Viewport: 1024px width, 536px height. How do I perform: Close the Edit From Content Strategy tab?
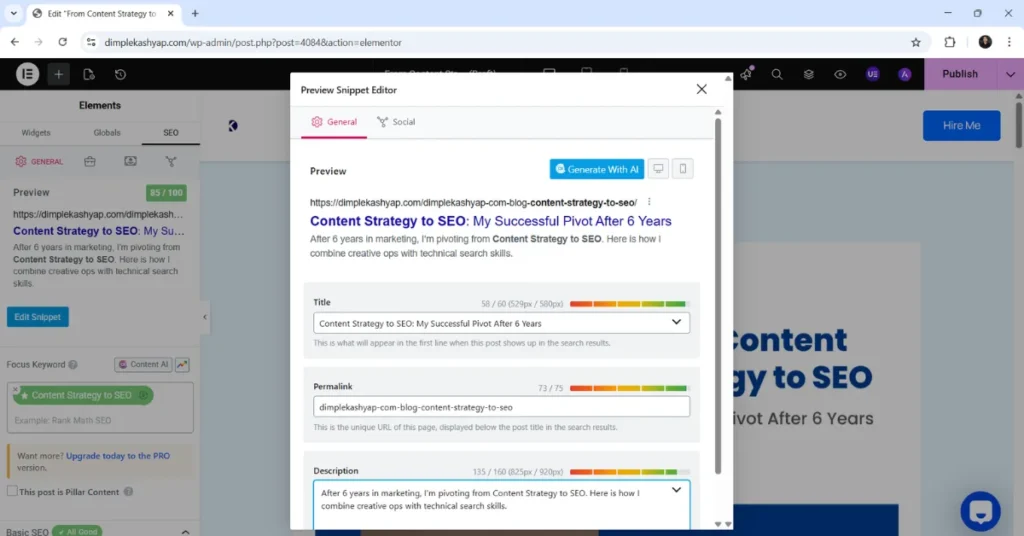(170, 13)
